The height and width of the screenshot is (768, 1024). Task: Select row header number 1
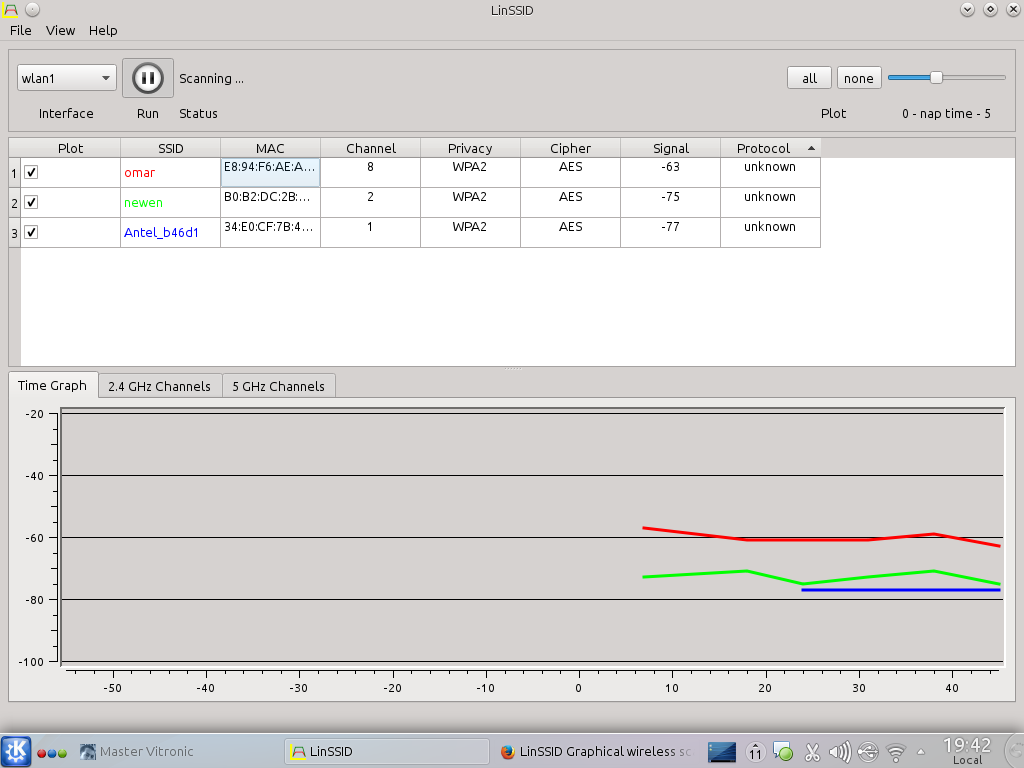(14, 172)
